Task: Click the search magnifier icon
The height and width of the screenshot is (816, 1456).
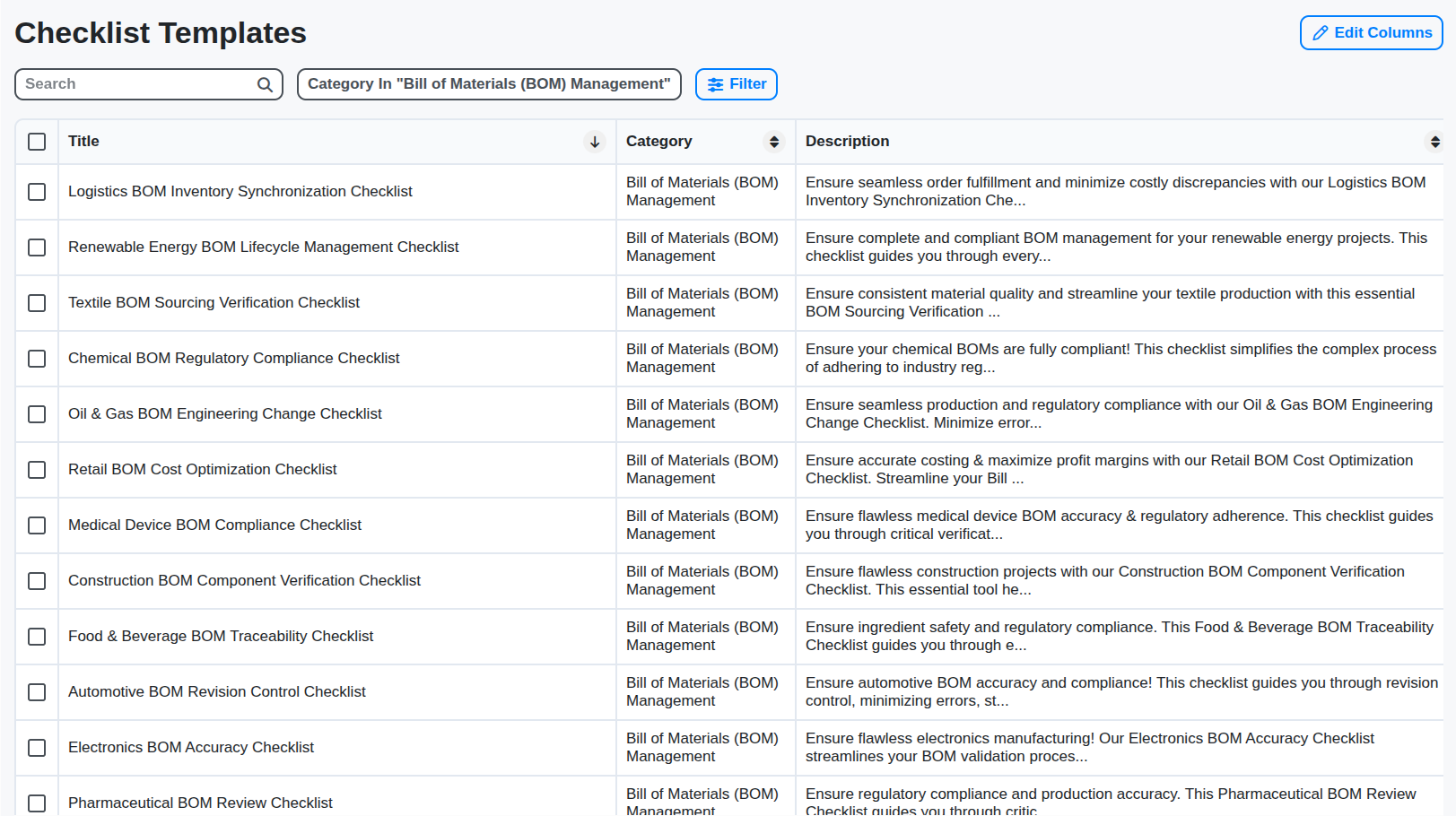Action: (265, 83)
